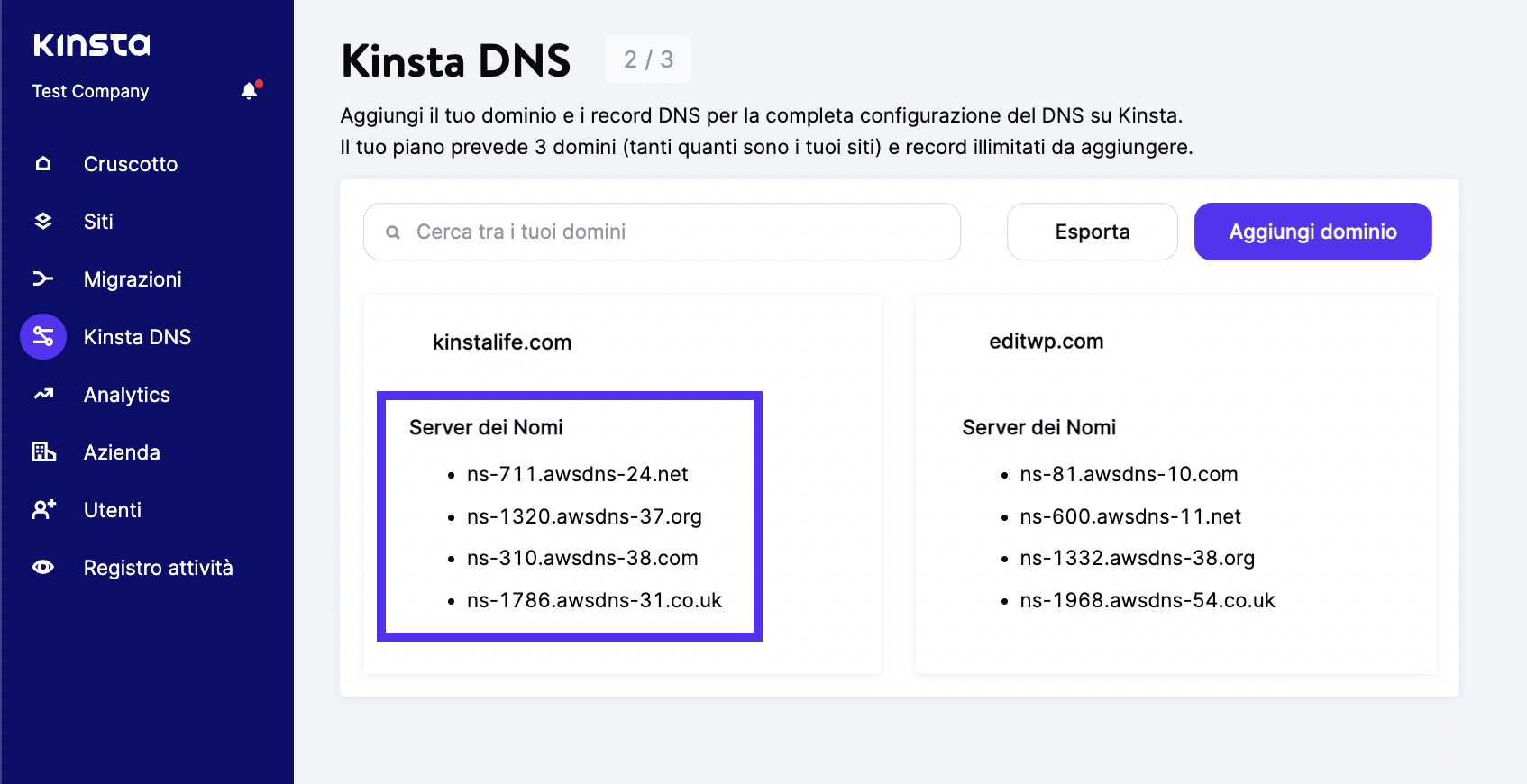Open the Kinsta DNS sidebar entry
Image resolution: width=1527 pixels, height=784 pixels.
[x=137, y=336]
